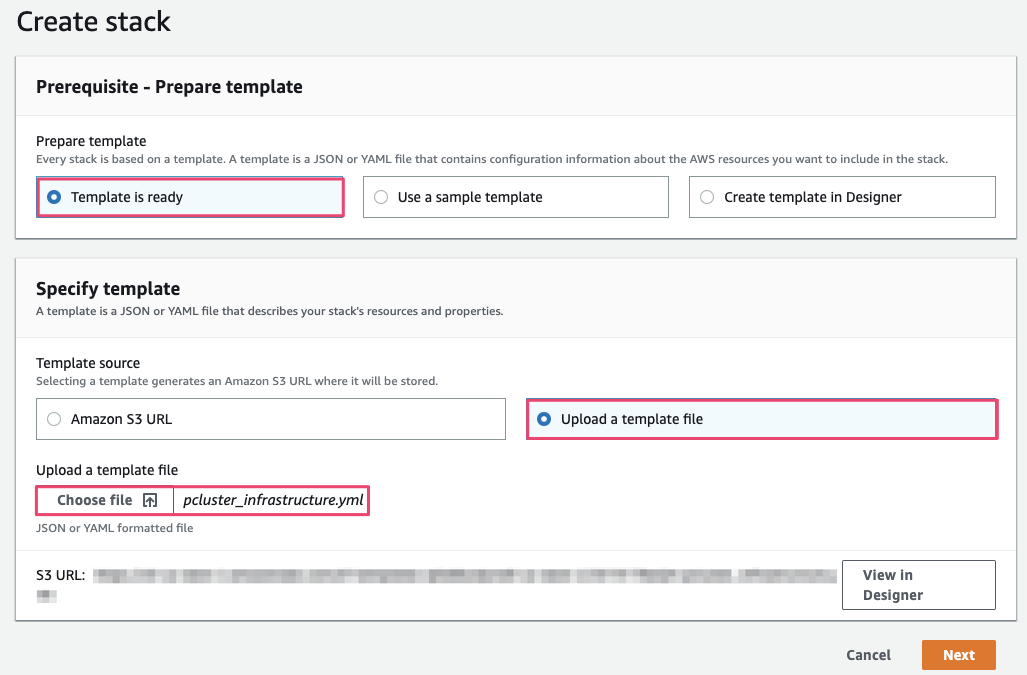Viewport: 1027px width, 675px height.
Task: Click the Create stack page heading
Action: click(x=94, y=21)
